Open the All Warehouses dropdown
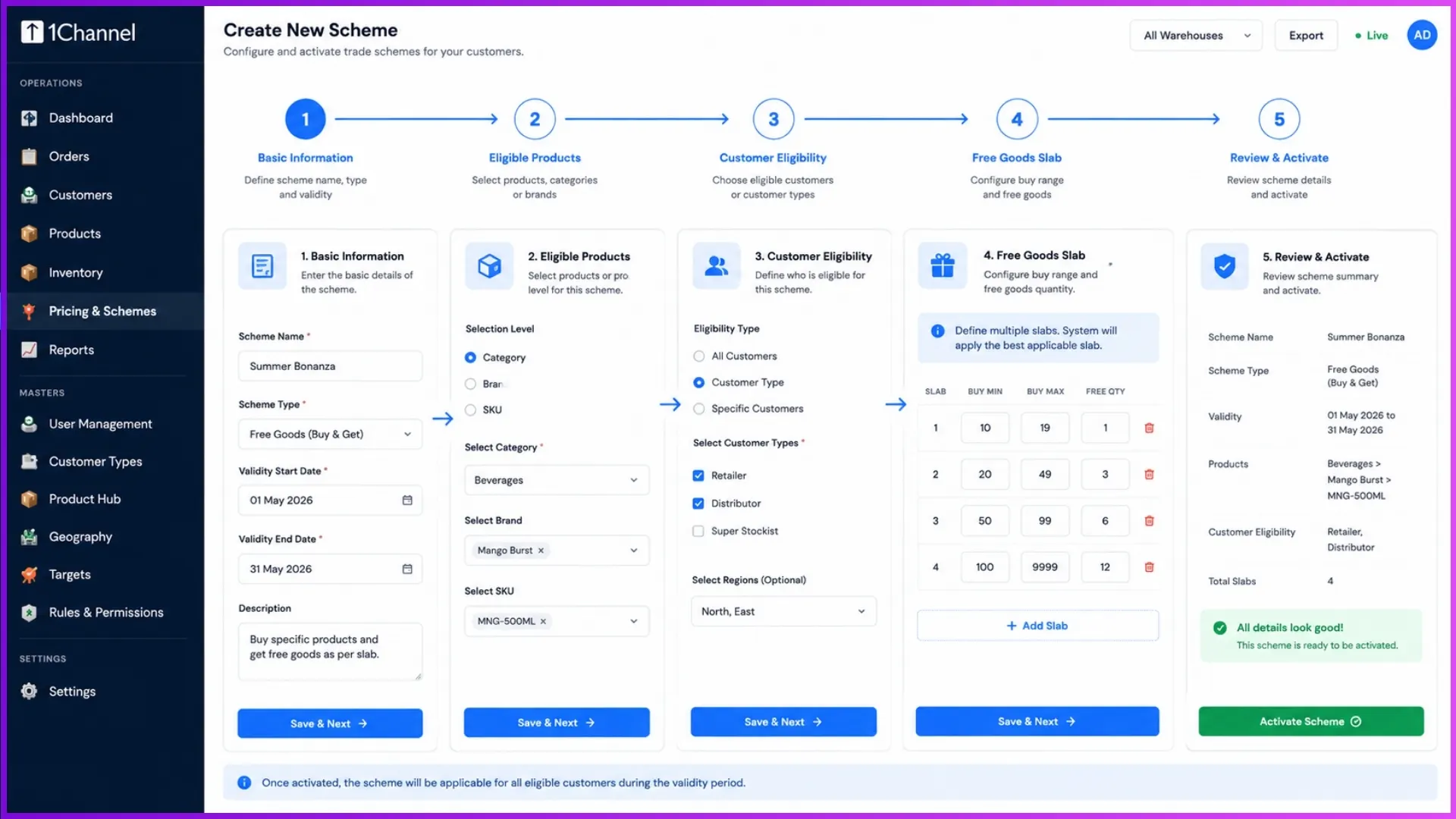The image size is (1456, 819). (x=1196, y=36)
